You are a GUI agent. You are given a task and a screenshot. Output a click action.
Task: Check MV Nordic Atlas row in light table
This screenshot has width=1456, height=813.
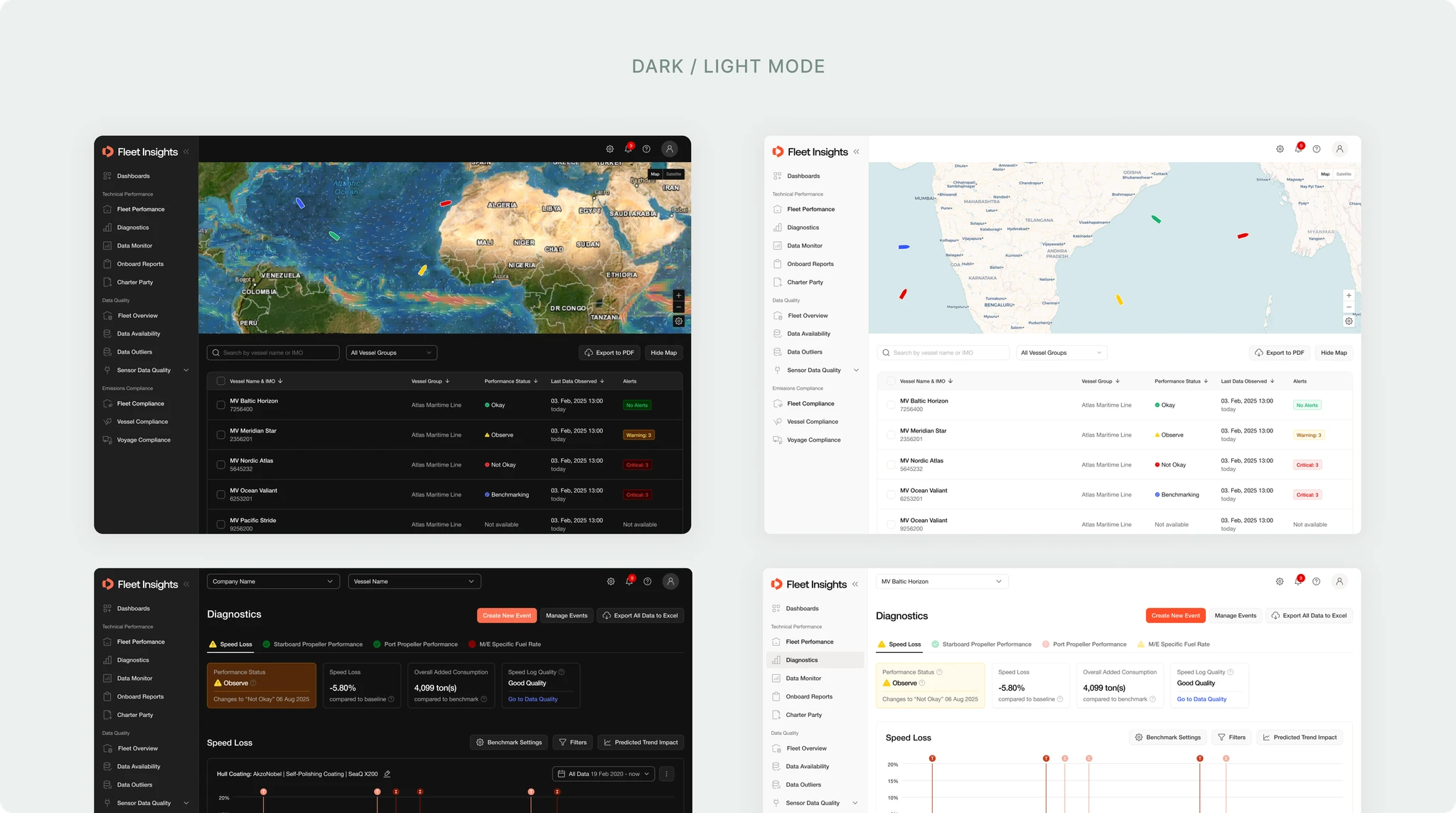891,465
